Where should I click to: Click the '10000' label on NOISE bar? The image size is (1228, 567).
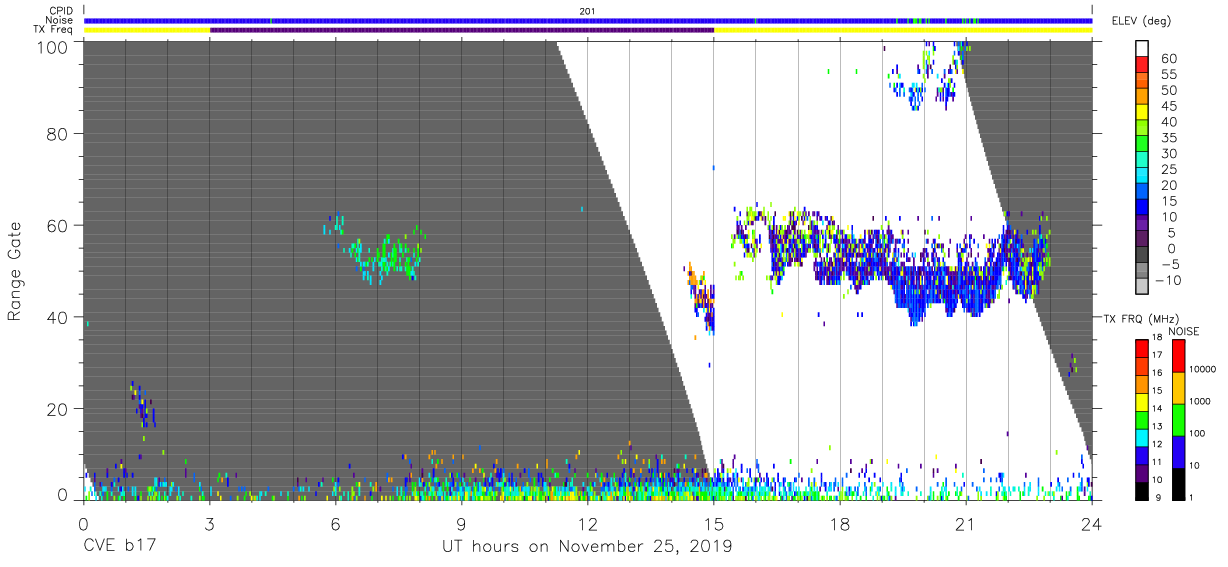pyautogui.click(x=1203, y=370)
